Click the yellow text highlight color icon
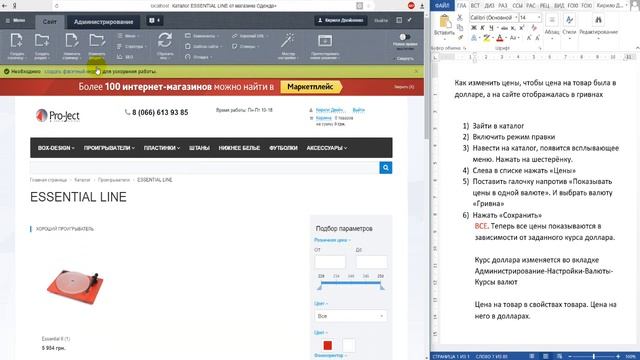 (486, 38)
